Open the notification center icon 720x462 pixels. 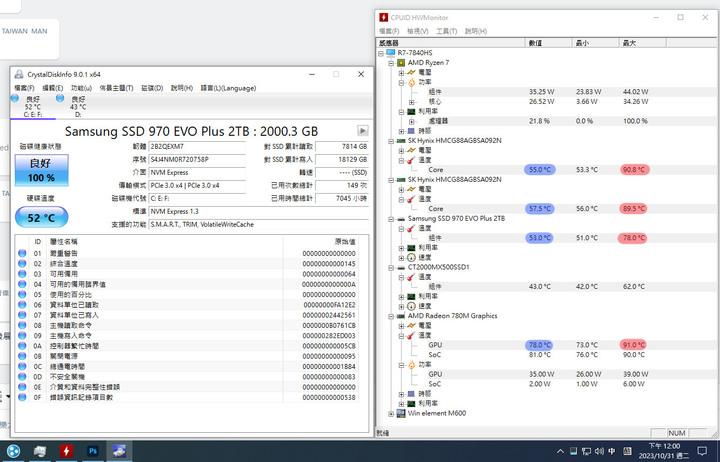tap(702, 451)
